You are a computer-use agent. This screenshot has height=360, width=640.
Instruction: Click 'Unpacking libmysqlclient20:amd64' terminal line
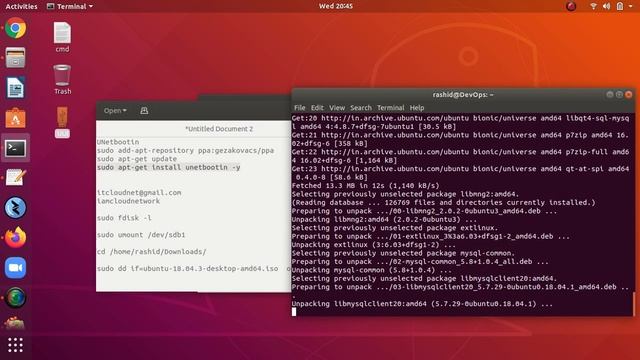pos(422,304)
